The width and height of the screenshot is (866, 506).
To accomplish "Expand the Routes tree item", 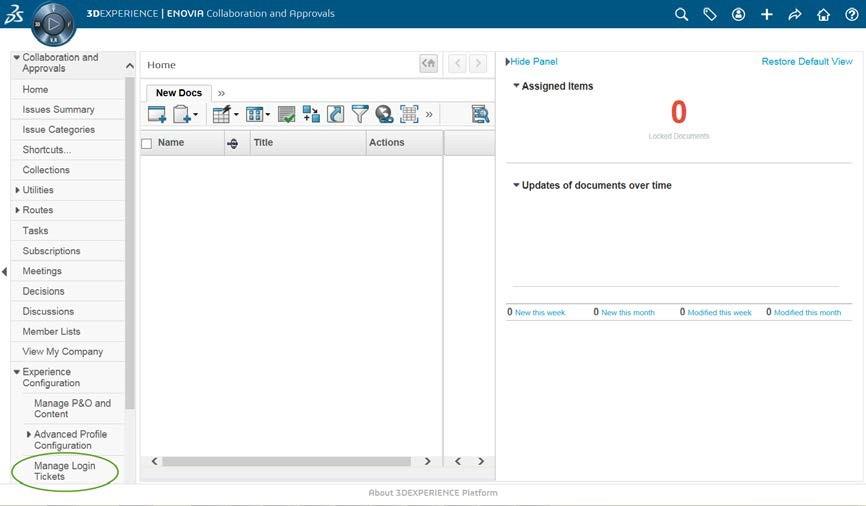I will click(17, 210).
